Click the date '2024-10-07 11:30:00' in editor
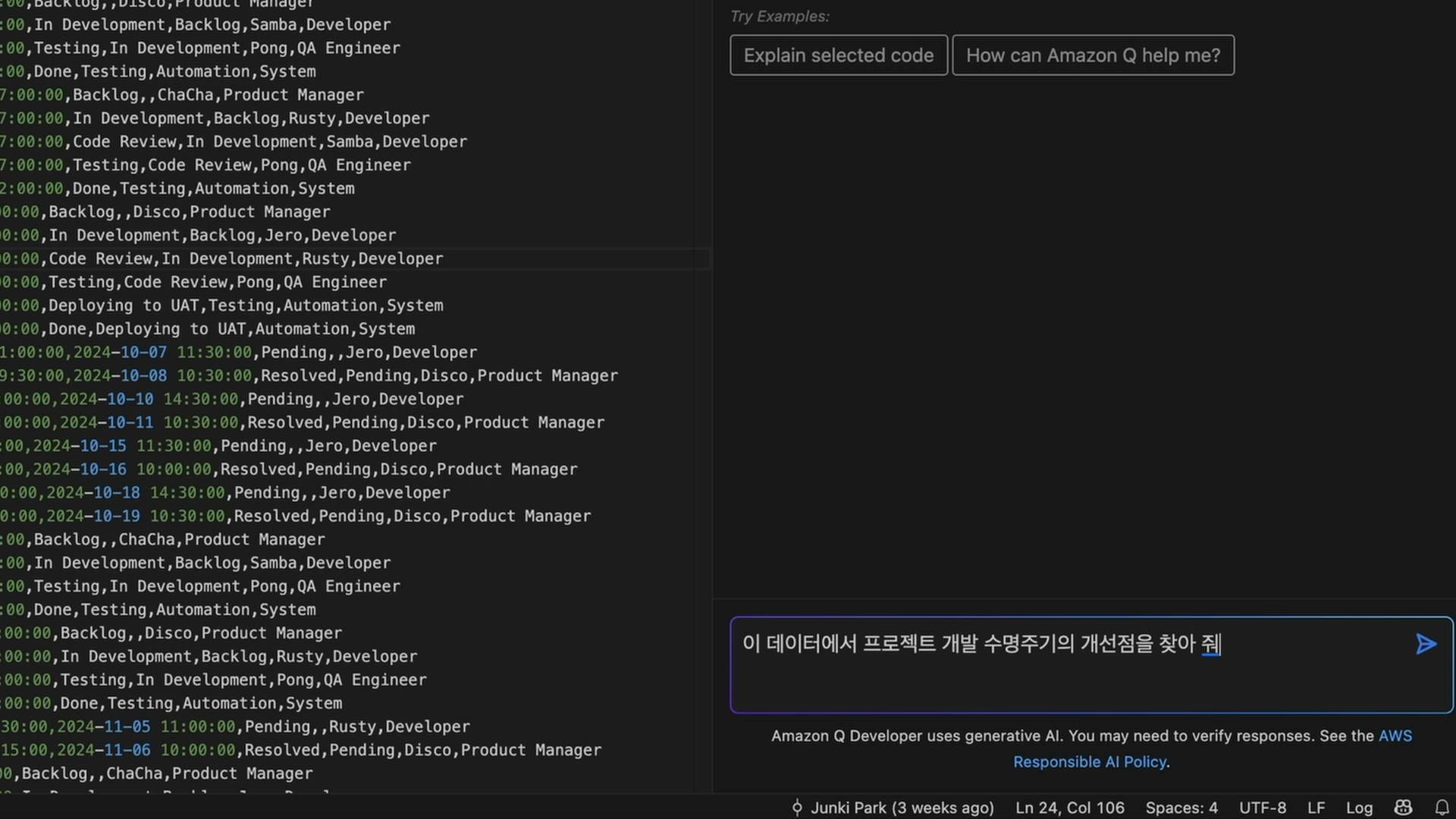Screen dimensions: 1456x819 162,353
